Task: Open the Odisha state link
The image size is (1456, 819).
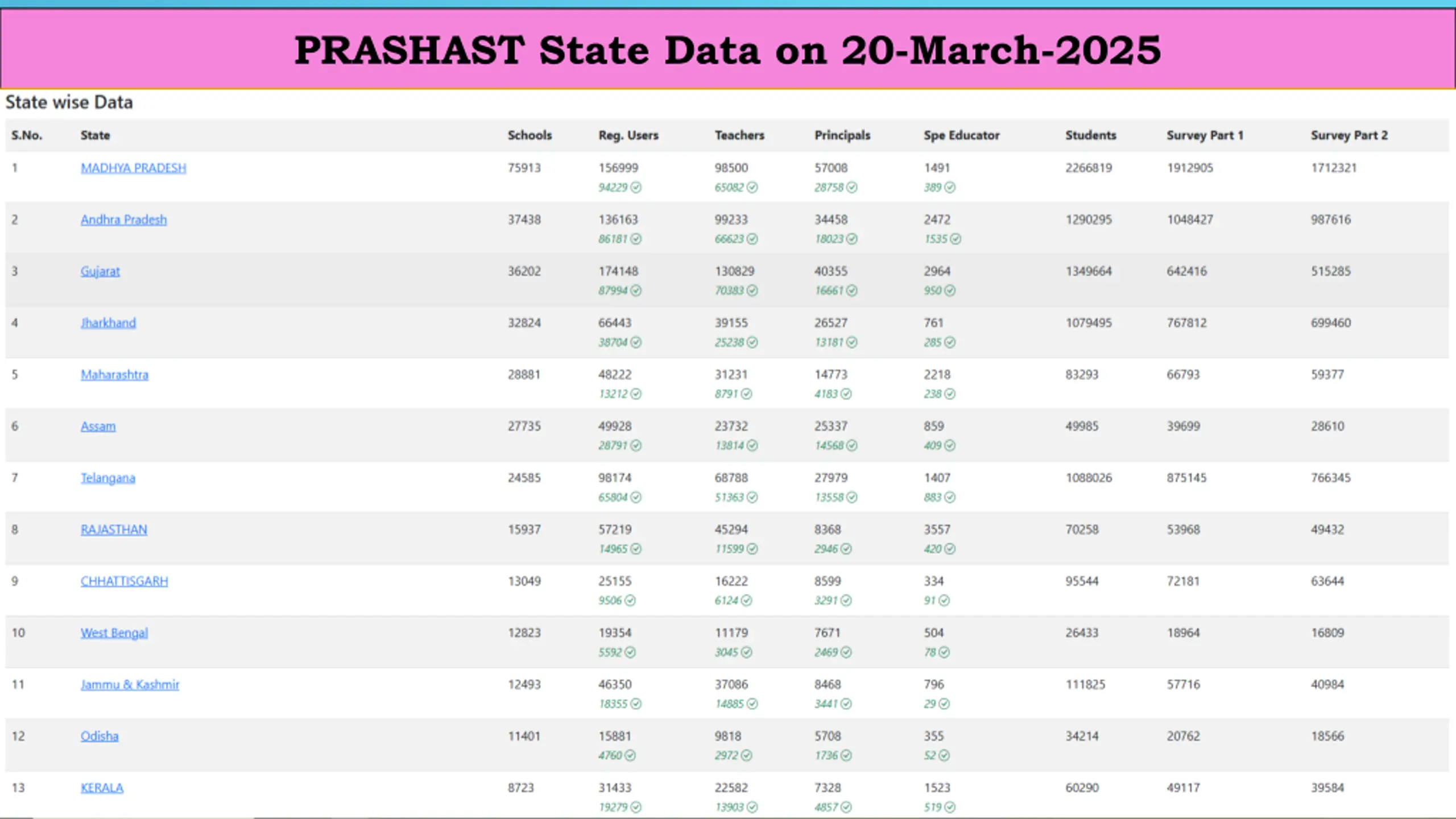Action: (x=100, y=736)
